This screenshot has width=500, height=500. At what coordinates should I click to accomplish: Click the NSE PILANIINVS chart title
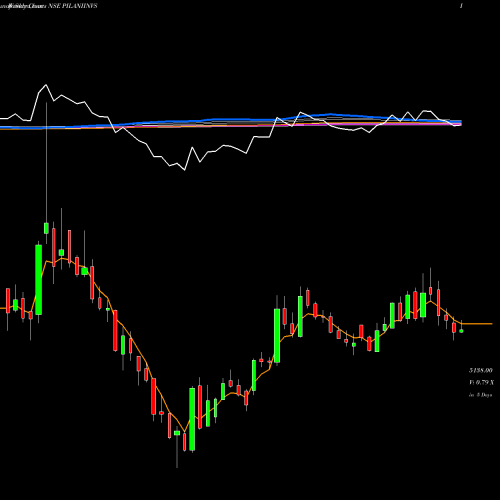click(73, 6)
